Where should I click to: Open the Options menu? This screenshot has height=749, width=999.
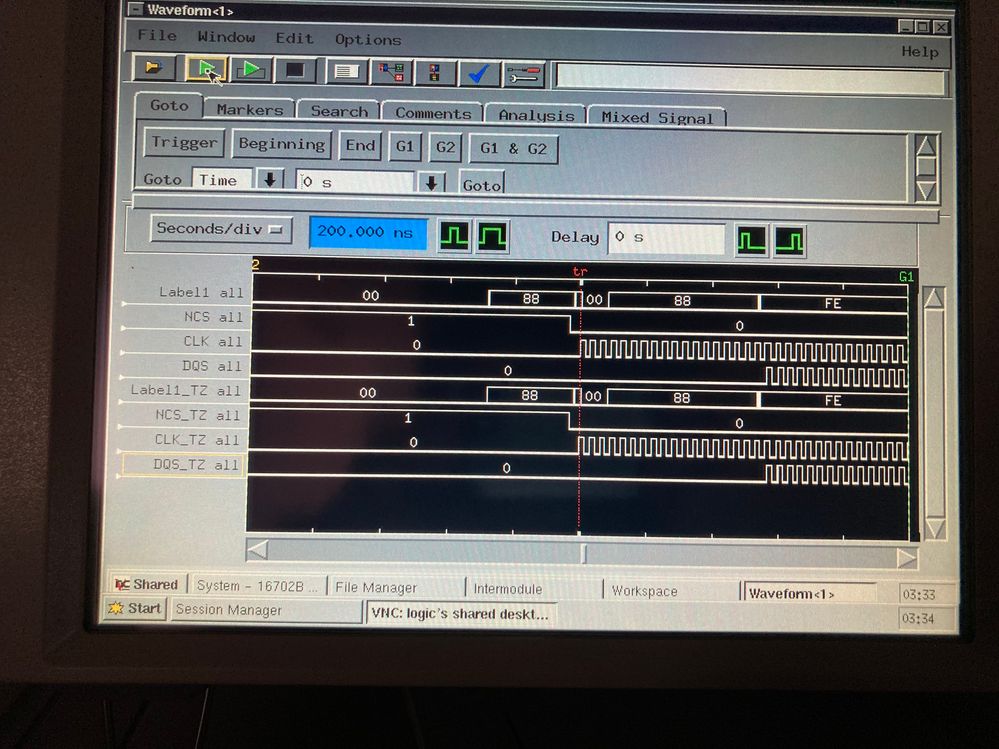tap(368, 39)
